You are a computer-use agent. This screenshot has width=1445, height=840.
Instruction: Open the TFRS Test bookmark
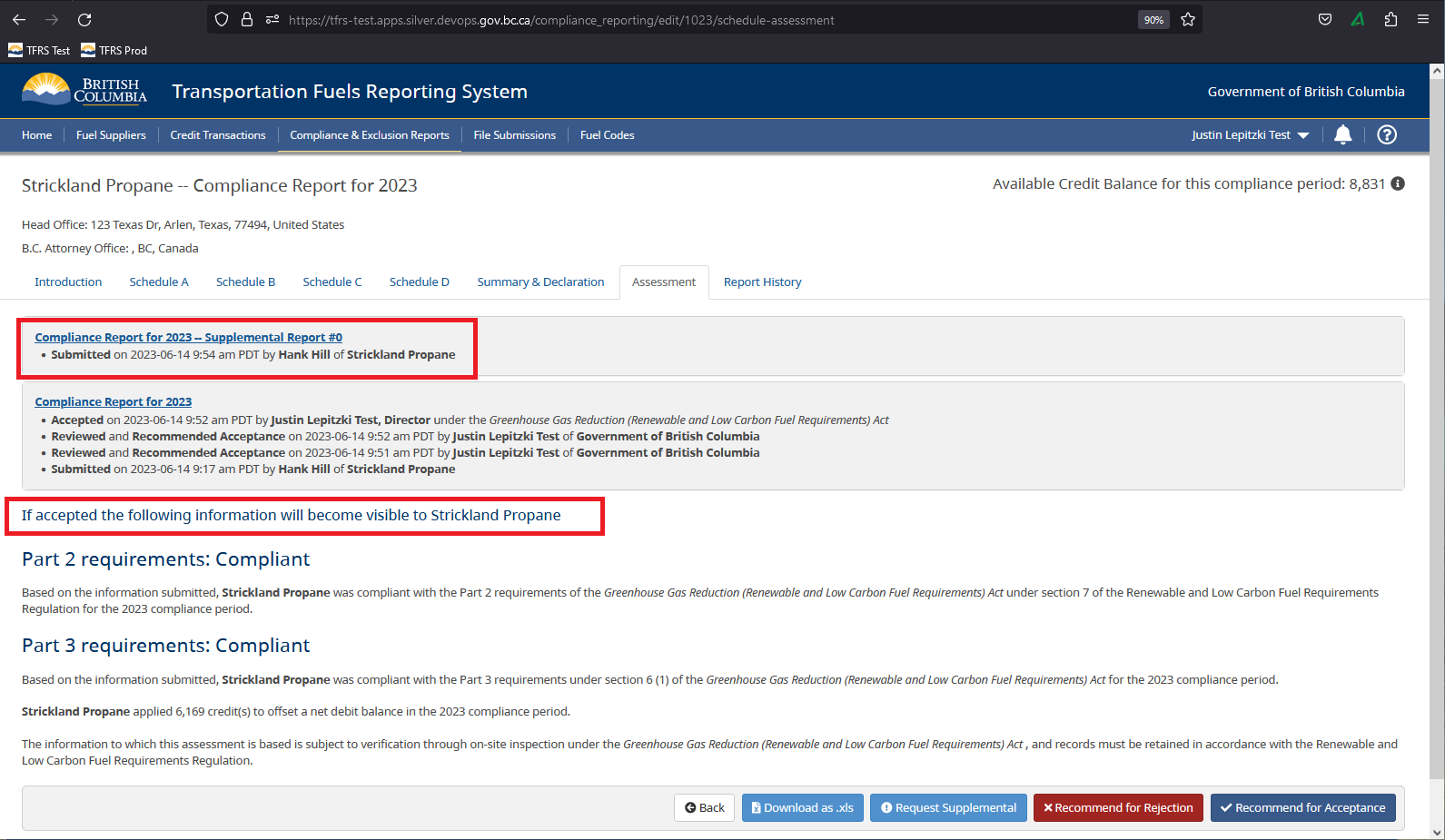pos(39,50)
